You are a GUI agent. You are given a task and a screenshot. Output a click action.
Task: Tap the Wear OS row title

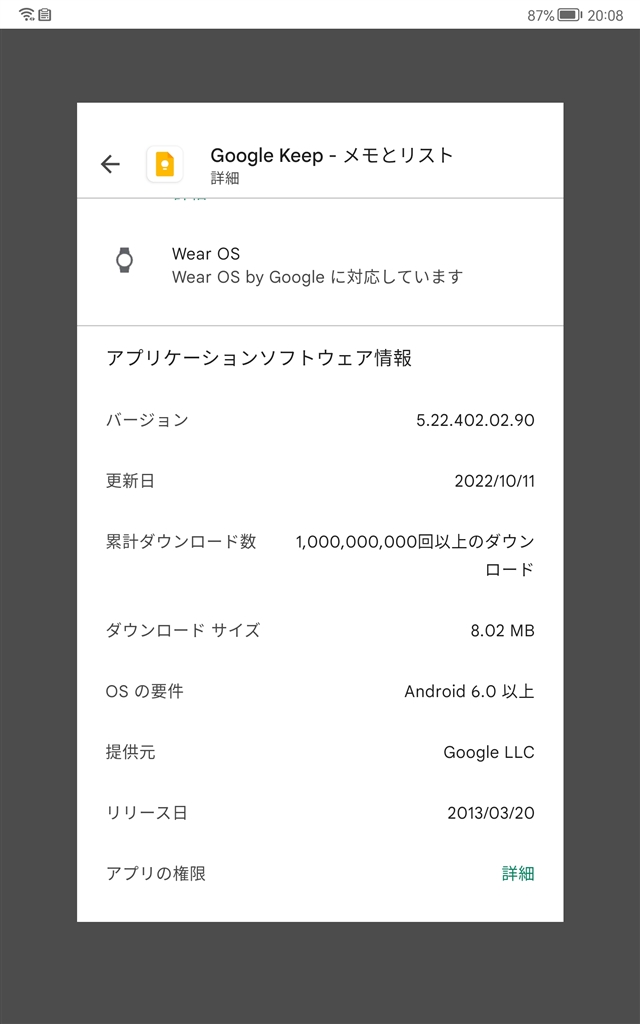tap(206, 254)
